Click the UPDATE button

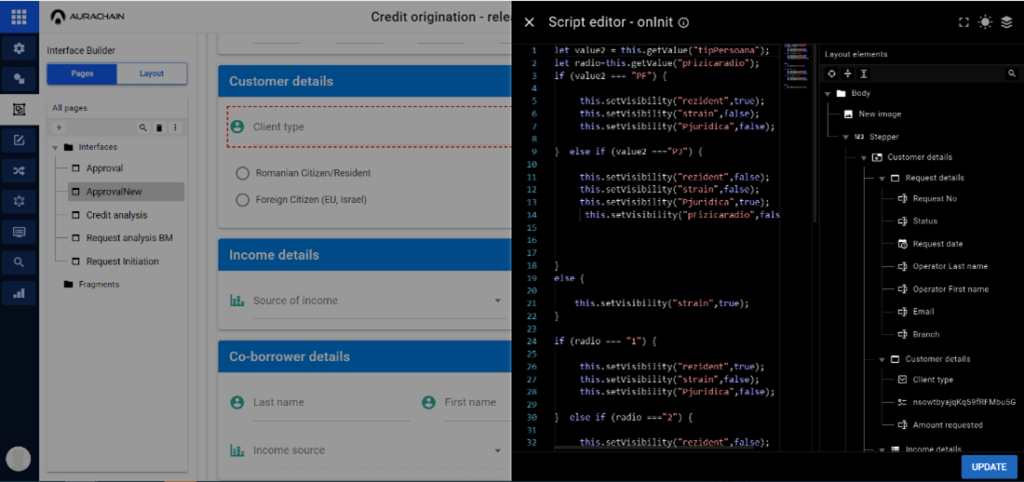[989, 467]
